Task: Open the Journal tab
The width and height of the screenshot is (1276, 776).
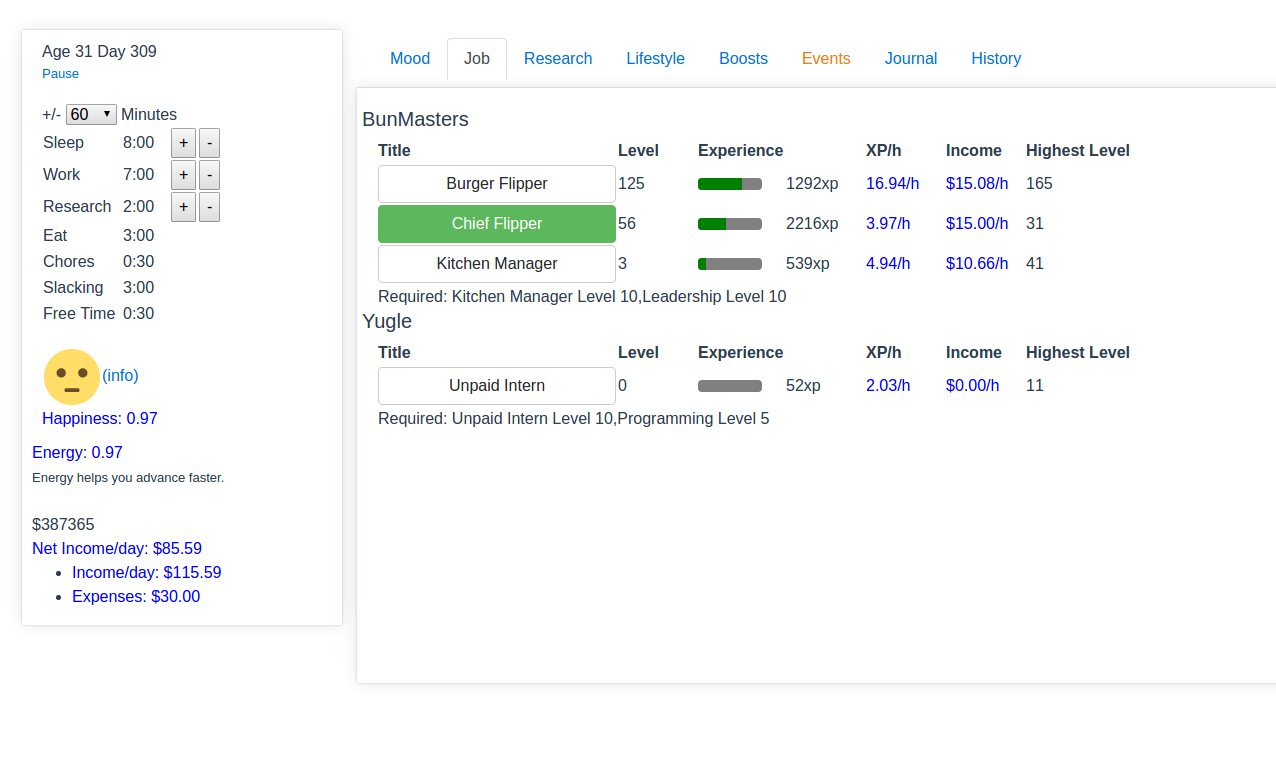Action: [911, 59]
